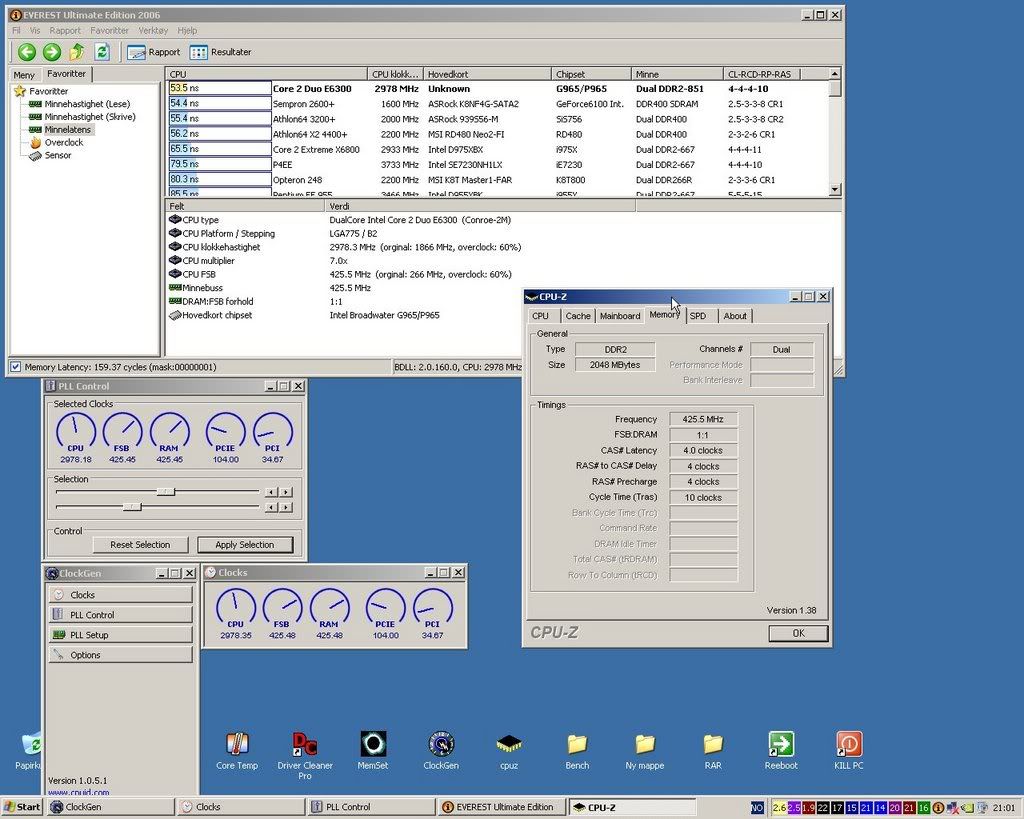The image size is (1024, 819).
Task: Open the Verktøy menu in EVEREST
Action: (x=153, y=30)
